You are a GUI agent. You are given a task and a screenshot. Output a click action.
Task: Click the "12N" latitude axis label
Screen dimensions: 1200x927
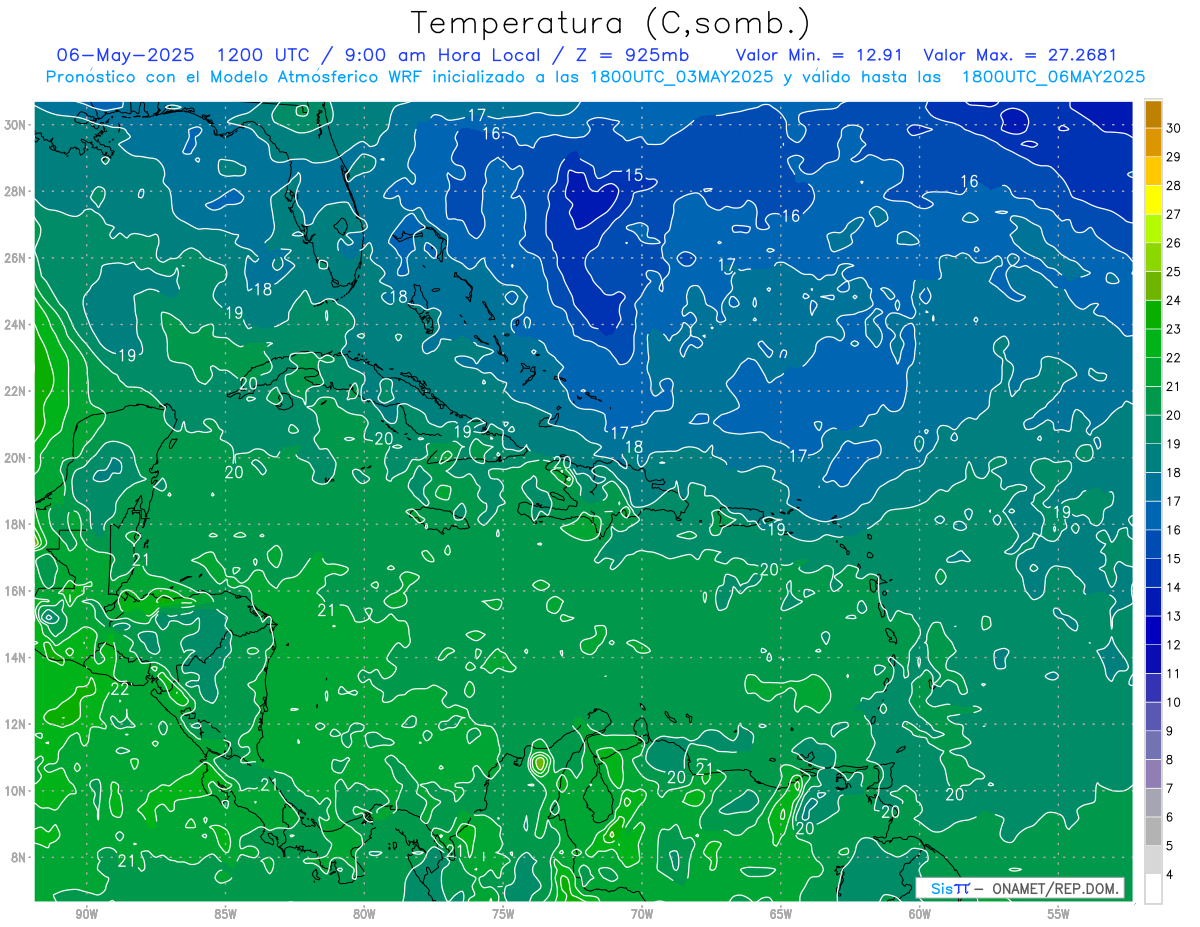(x=16, y=724)
